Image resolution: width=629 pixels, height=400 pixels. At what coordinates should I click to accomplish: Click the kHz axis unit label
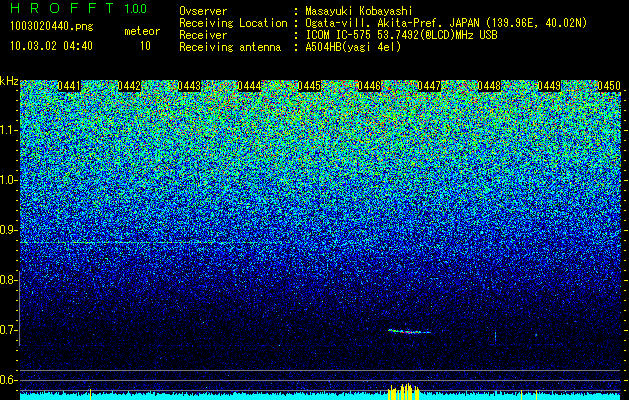(x=9, y=81)
